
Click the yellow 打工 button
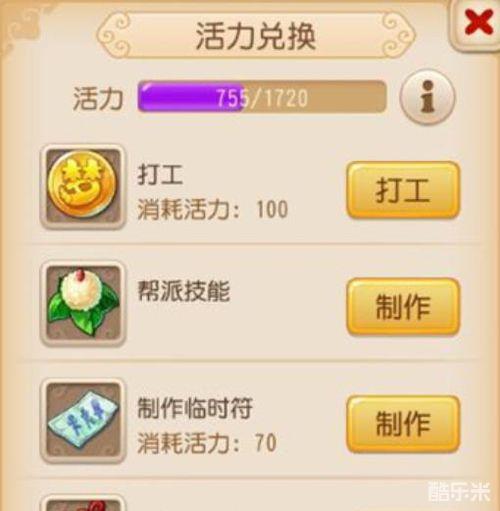(403, 190)
